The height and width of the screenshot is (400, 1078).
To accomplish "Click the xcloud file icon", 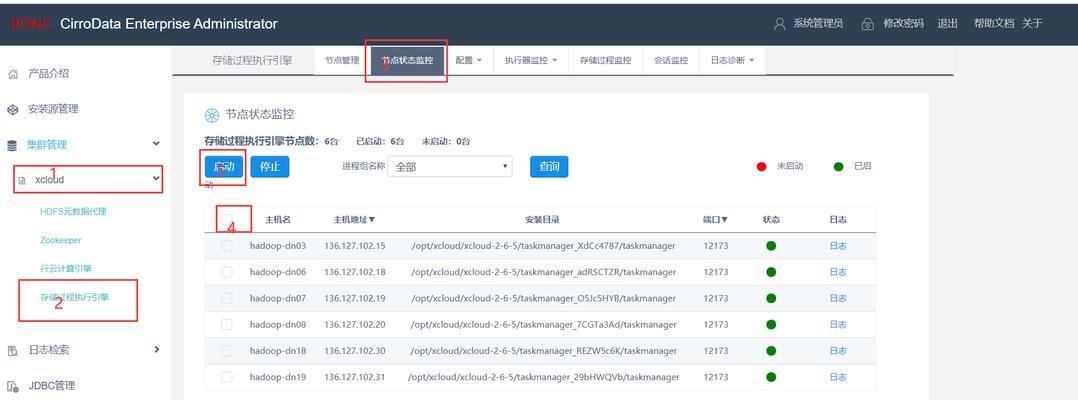I will pyautogui.click(x=21, y=181).
